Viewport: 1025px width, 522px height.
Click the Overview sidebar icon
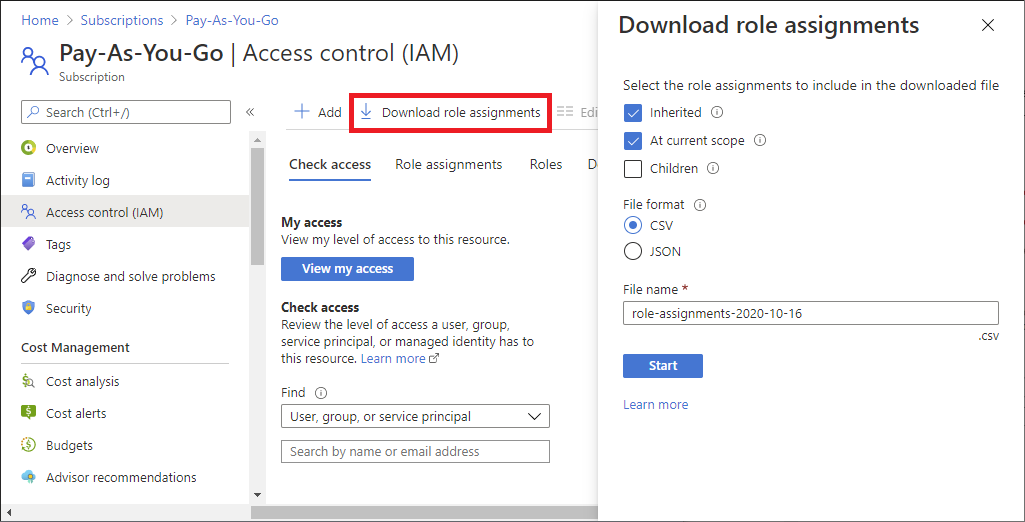[28, 148]
